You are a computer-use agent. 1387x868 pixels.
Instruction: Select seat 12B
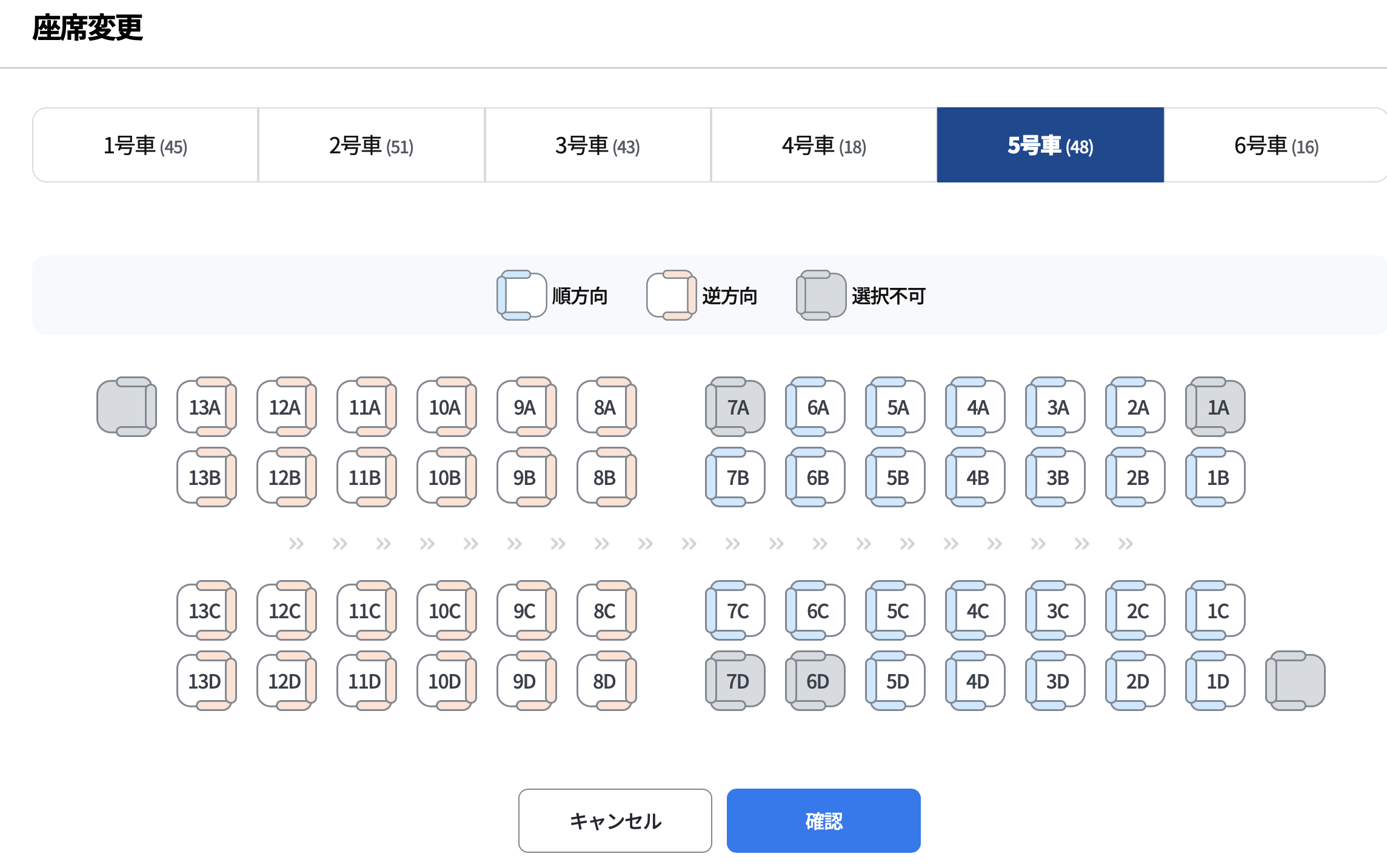point(286,478)
